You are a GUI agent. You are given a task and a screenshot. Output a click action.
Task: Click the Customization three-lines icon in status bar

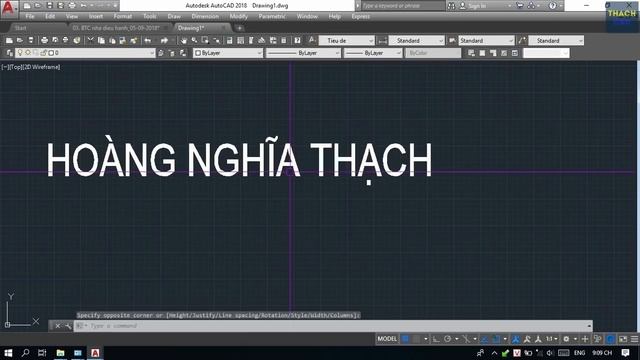[x=634, y=339]
